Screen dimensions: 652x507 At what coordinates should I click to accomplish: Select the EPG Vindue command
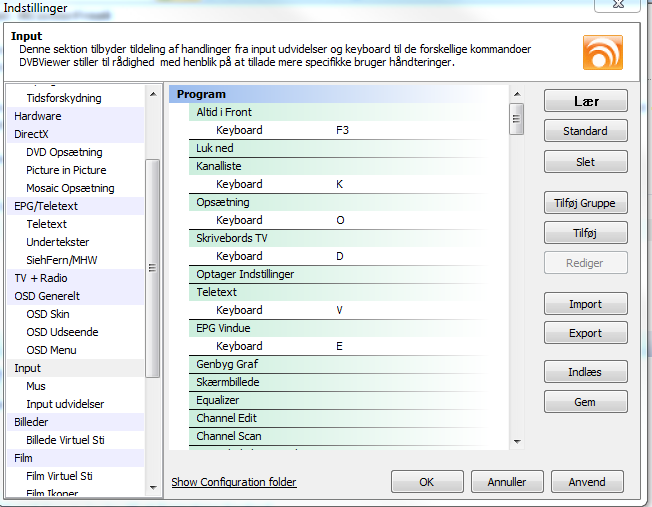tap(348, 328)
